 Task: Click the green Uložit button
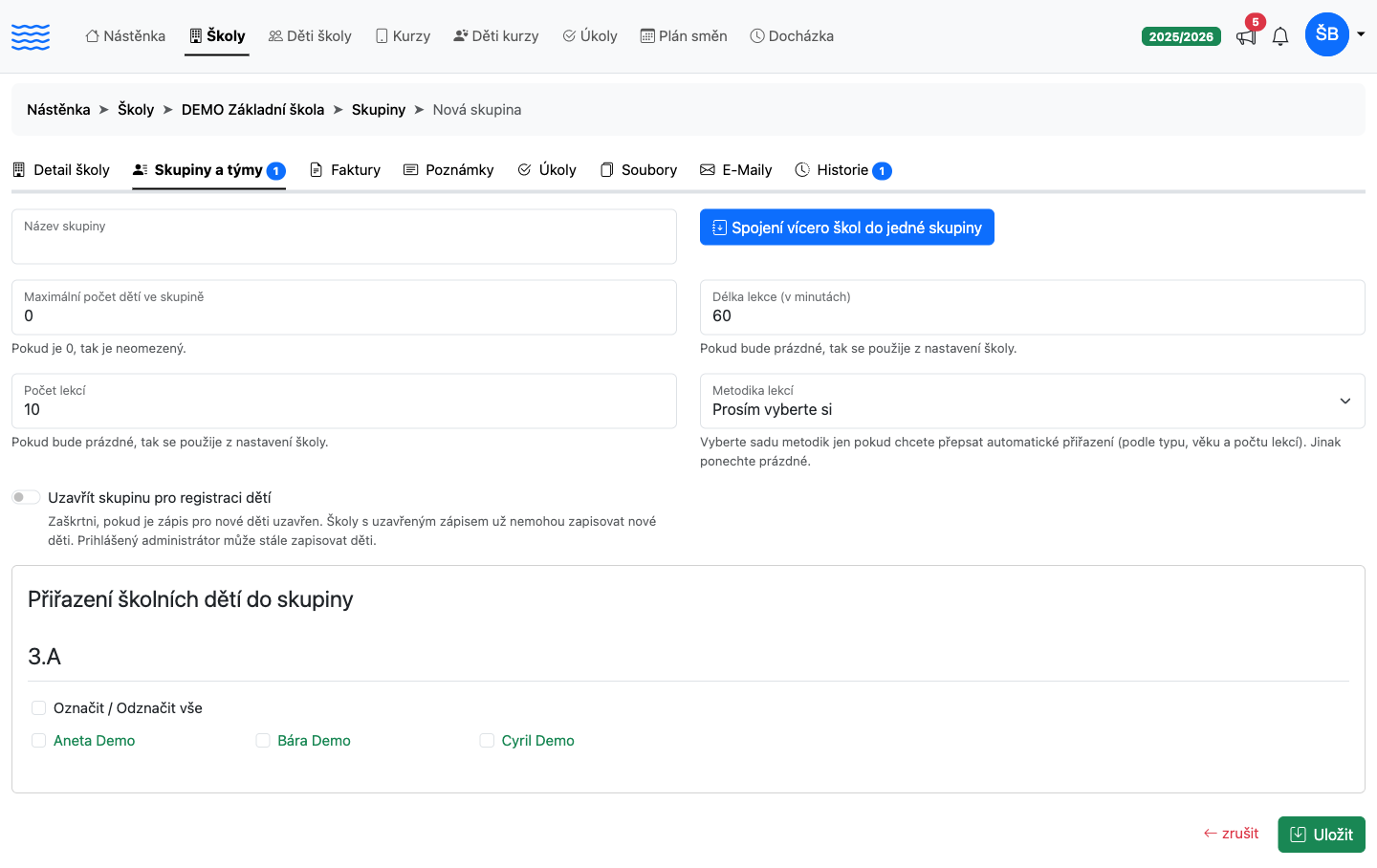(1322, 835)
